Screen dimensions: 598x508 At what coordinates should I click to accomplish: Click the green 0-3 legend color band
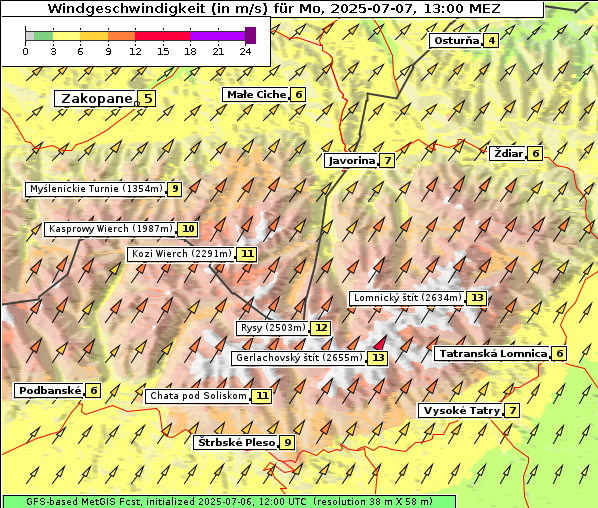pos(43,36)
